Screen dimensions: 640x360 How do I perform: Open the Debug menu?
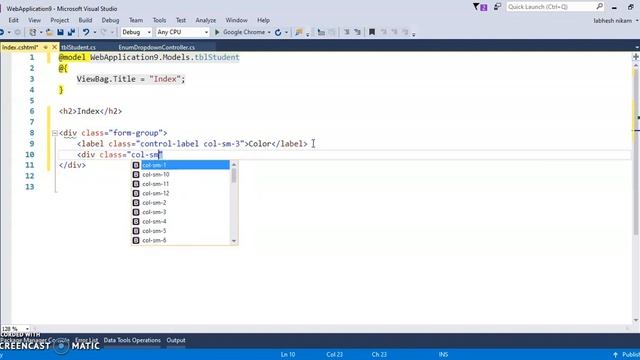110,20
